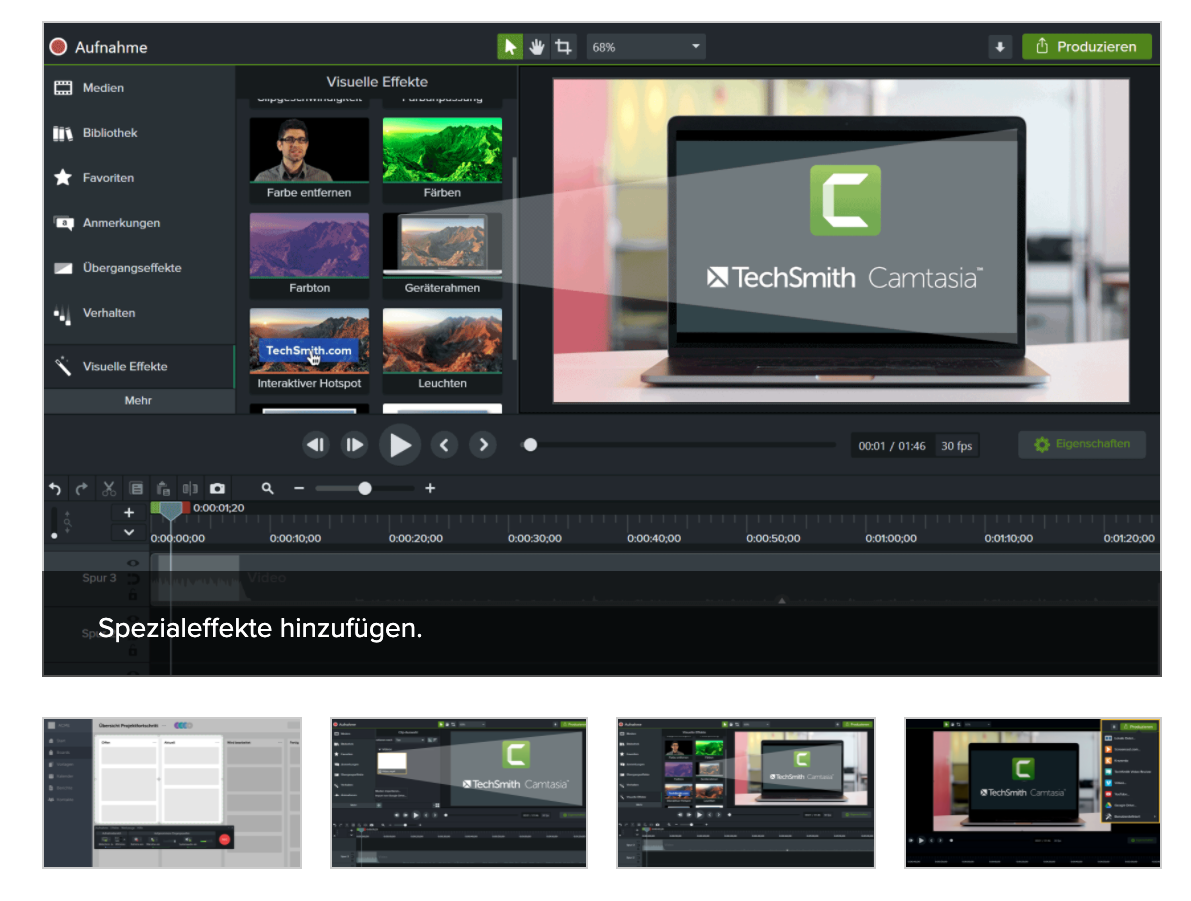Click the redo icon above timeline
Viewport: 1191px width, 901px height.
tap(82, 488)
